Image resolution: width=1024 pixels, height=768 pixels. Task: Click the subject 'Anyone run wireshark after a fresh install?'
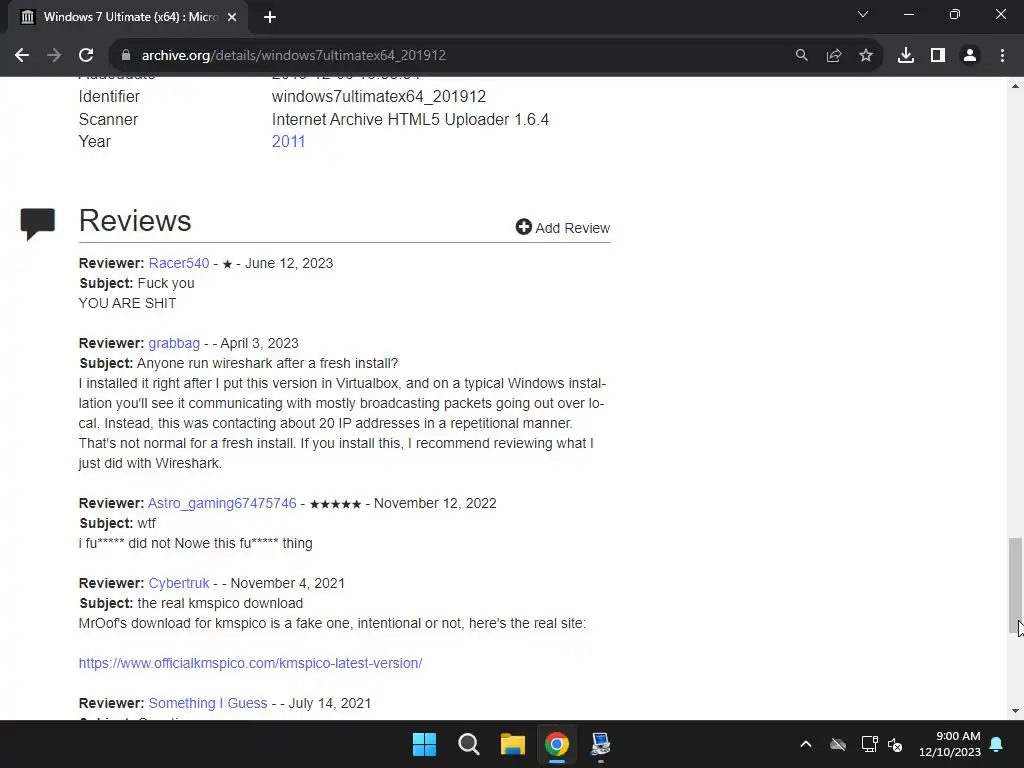267,363
